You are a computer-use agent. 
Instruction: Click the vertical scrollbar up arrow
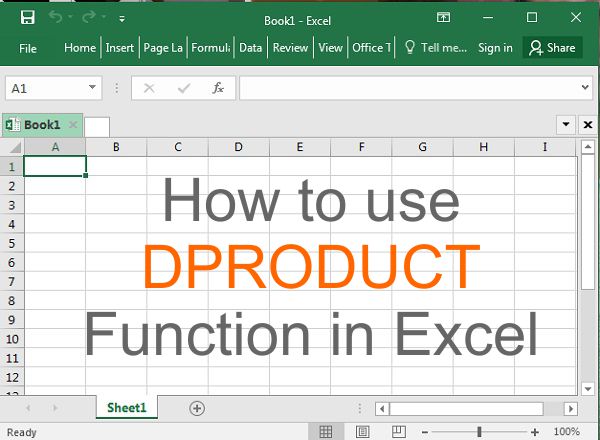coord(588,147)
